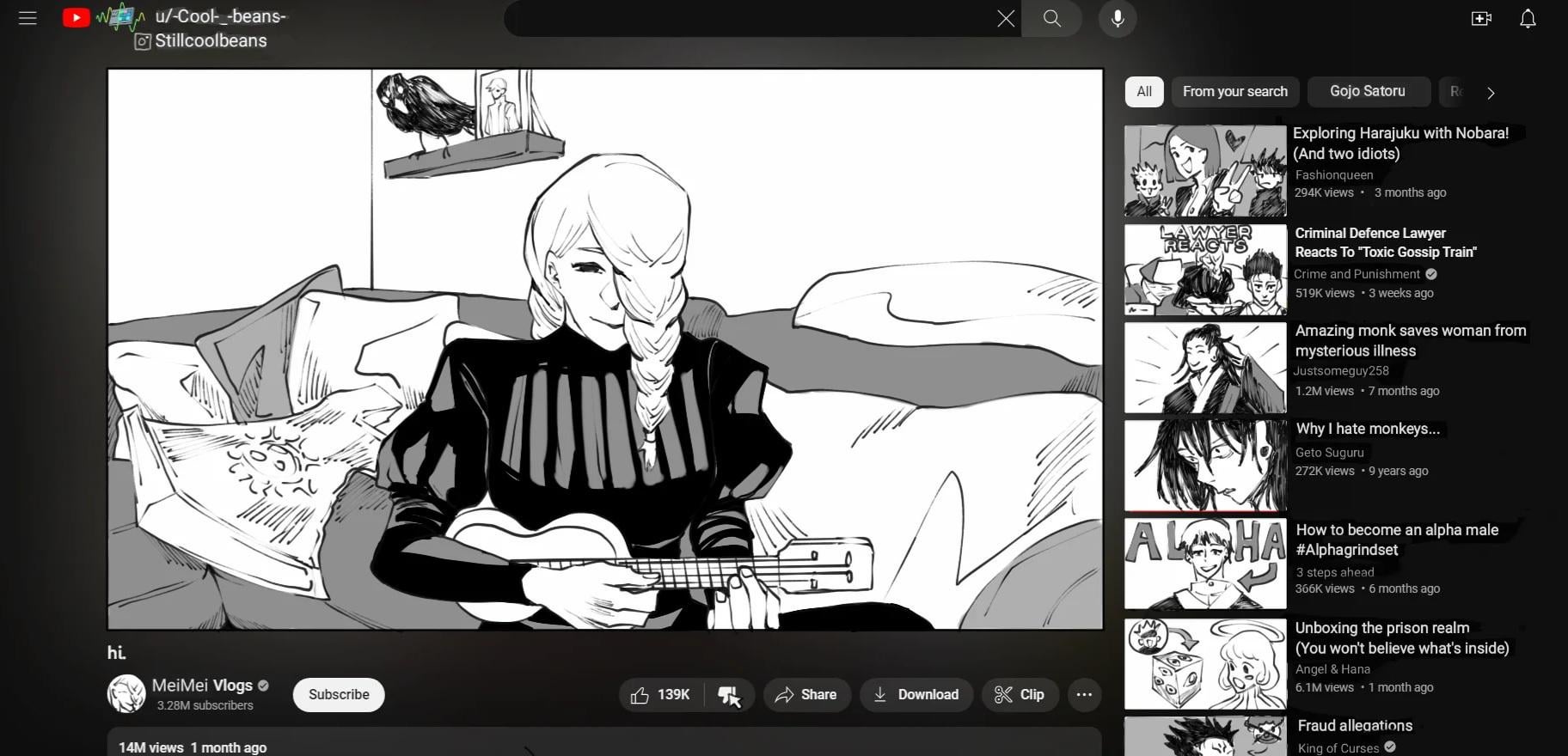This screenshot has height=756, width=1568.
Task: Open the alpha male video thumbnail
Action: click(x=1205, y=564)
